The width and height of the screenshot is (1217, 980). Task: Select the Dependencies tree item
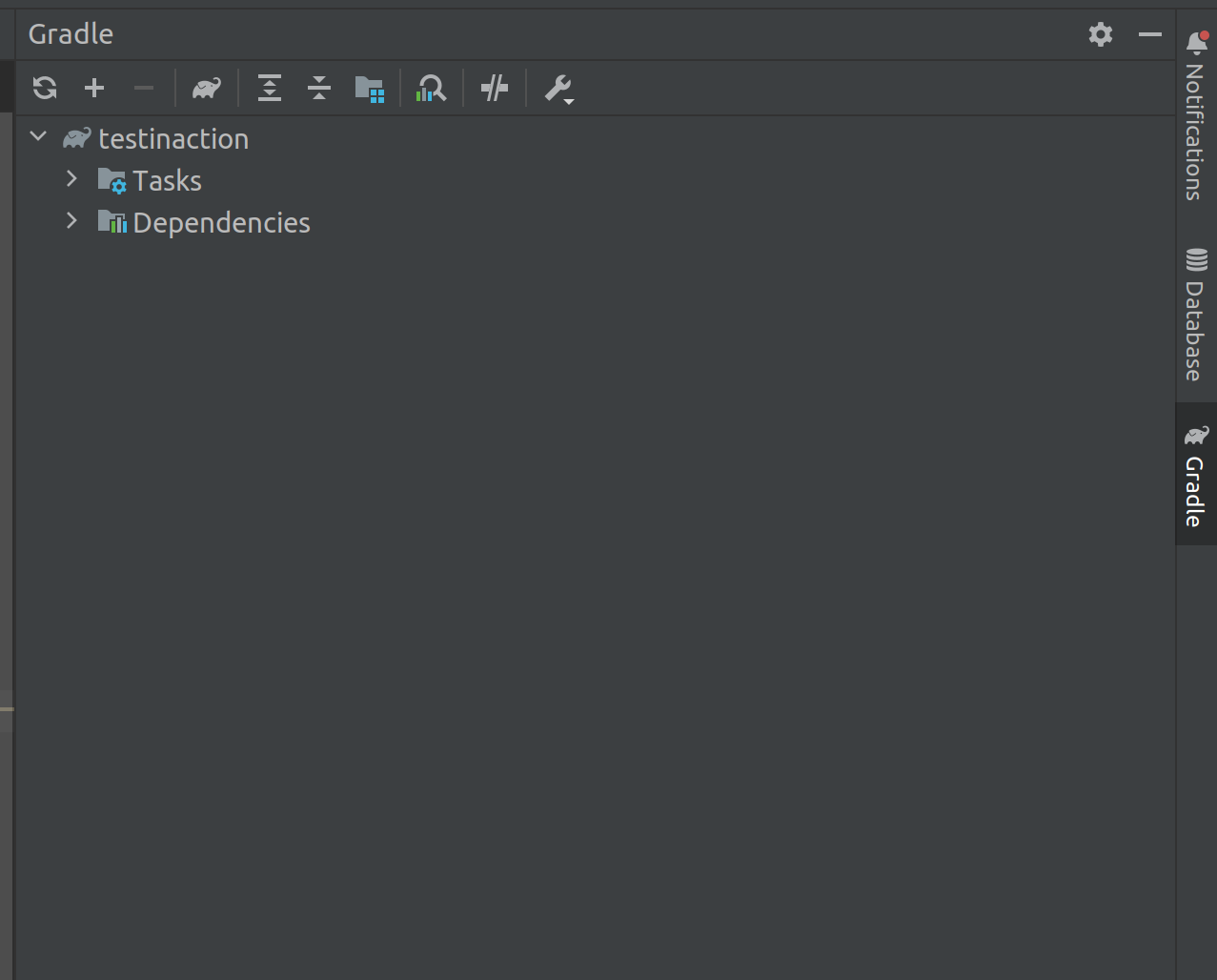pos(596,222)
